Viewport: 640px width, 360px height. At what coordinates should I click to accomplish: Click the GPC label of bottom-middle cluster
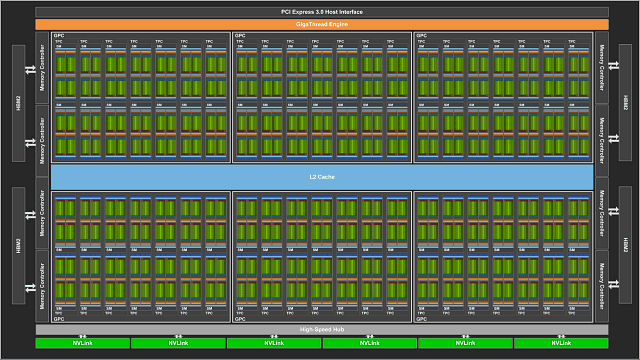point(240,319)
